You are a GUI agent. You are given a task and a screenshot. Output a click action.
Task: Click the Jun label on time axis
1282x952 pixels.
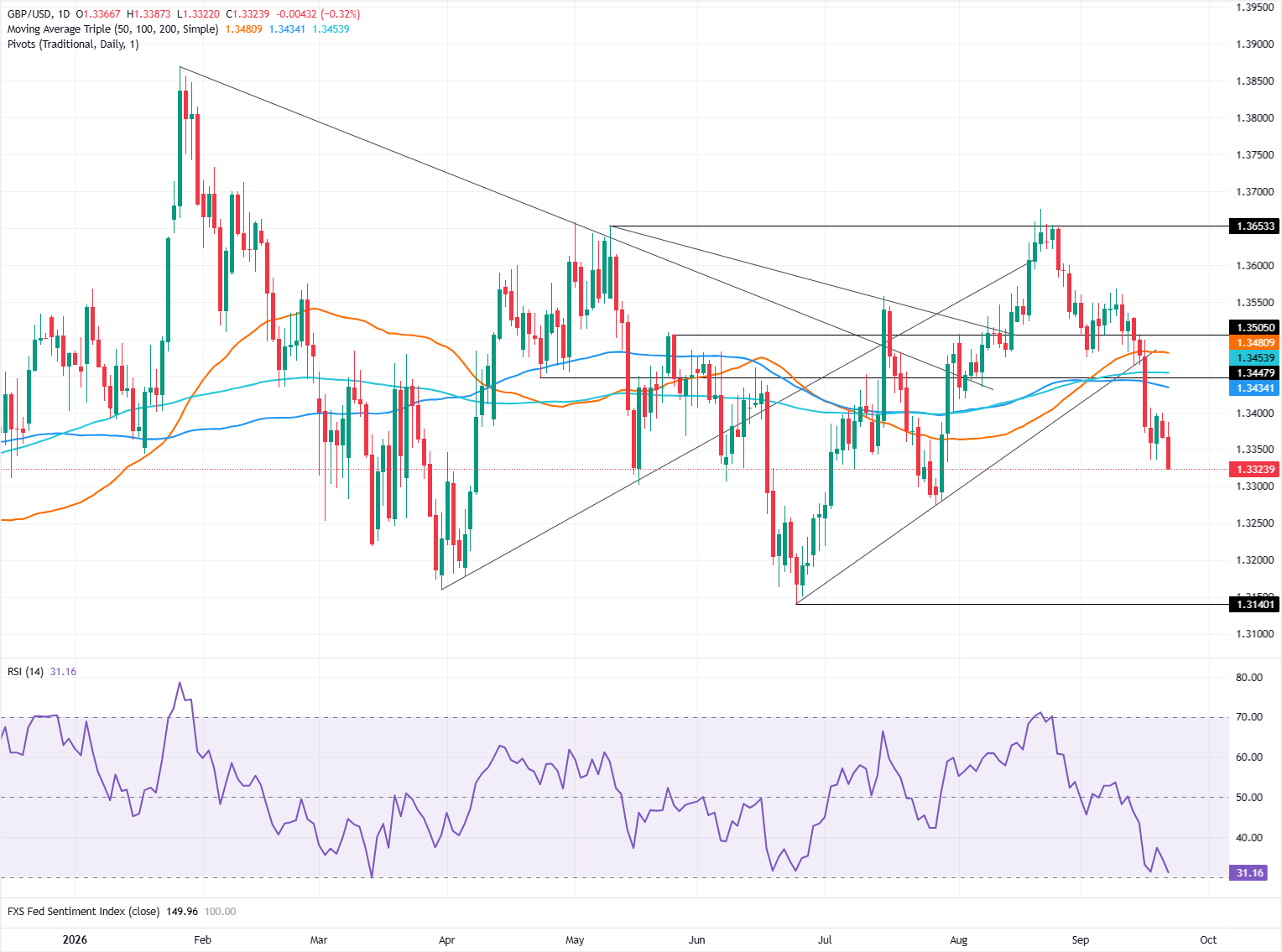[697, 940]
